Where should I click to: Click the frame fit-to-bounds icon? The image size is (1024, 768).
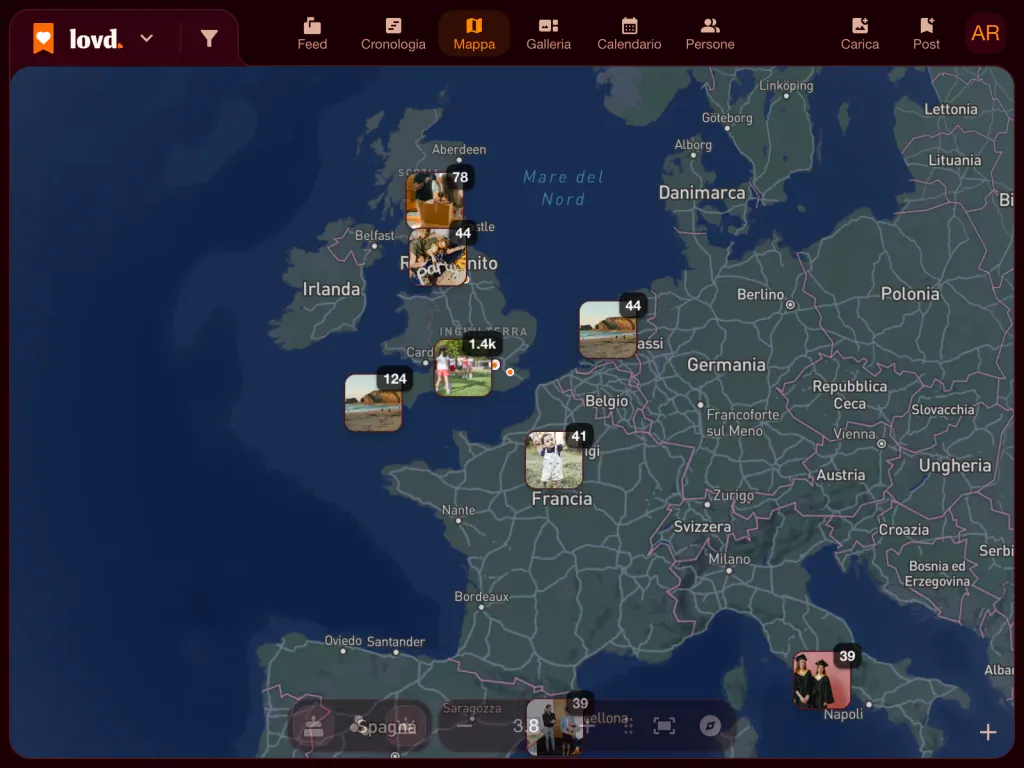(x=664, y=726)
